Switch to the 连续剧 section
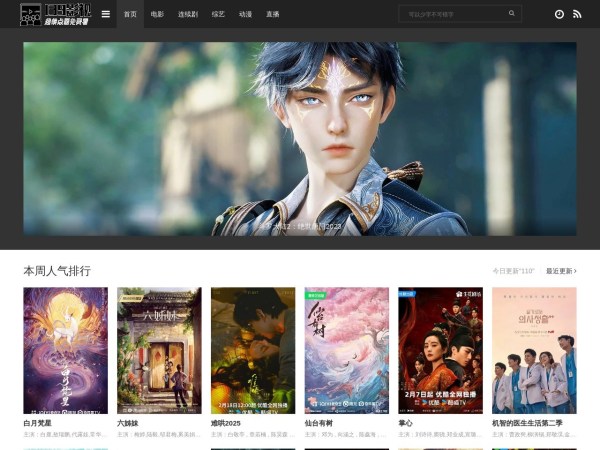The image size is (600, 450). (x=187, y=15)
